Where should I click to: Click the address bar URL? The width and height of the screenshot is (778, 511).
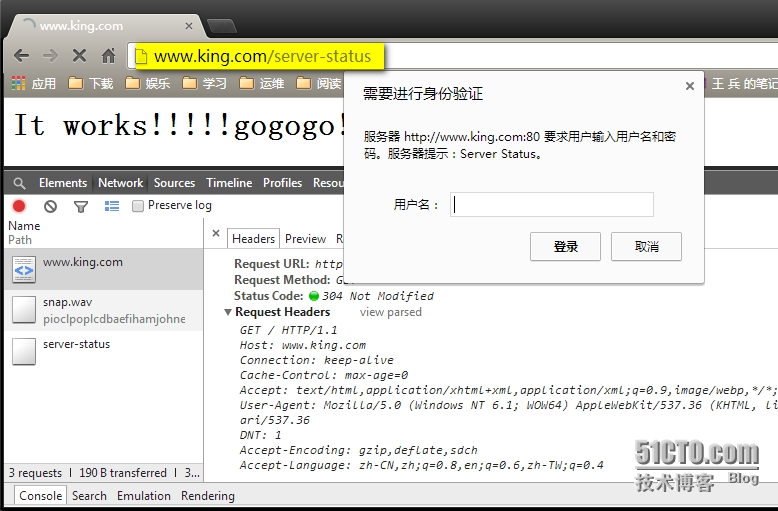262,57
